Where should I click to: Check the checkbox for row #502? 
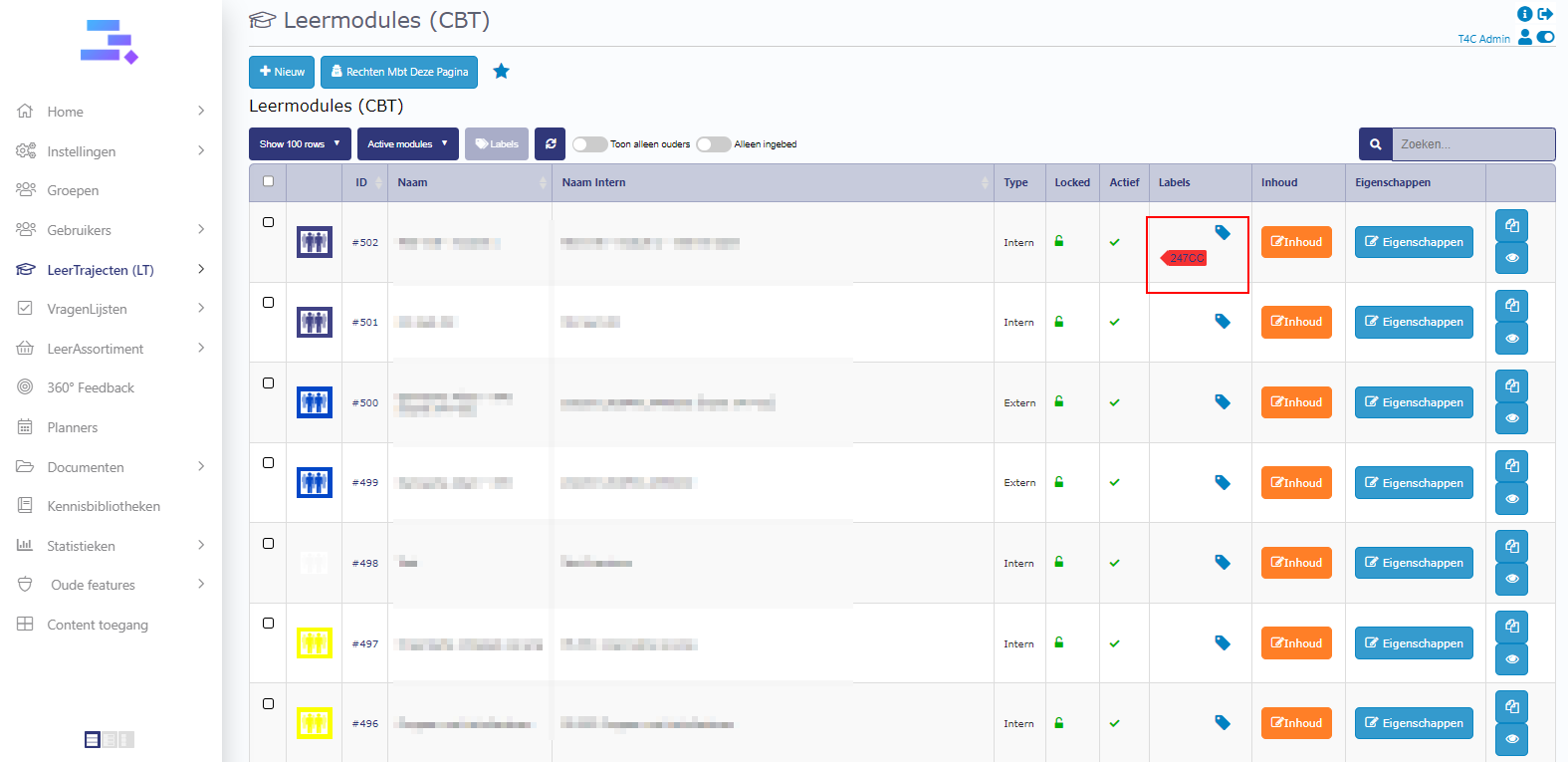(x=268, y=222)
